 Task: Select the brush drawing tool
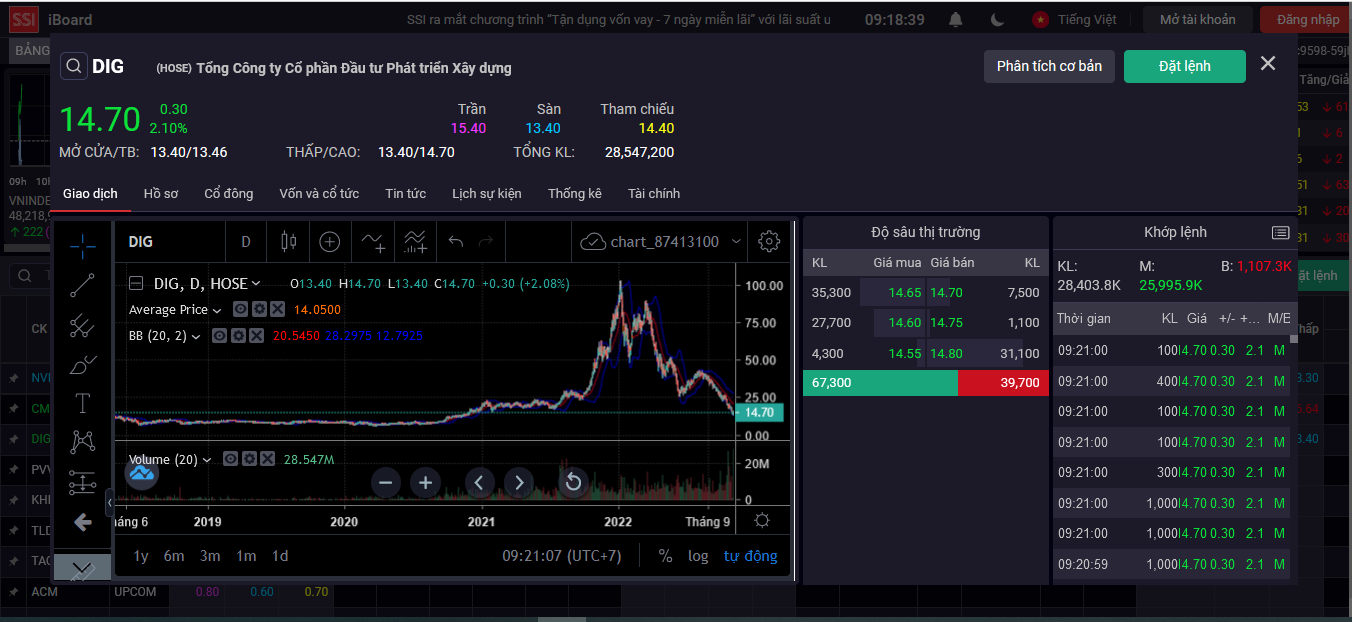coord(83,364)
